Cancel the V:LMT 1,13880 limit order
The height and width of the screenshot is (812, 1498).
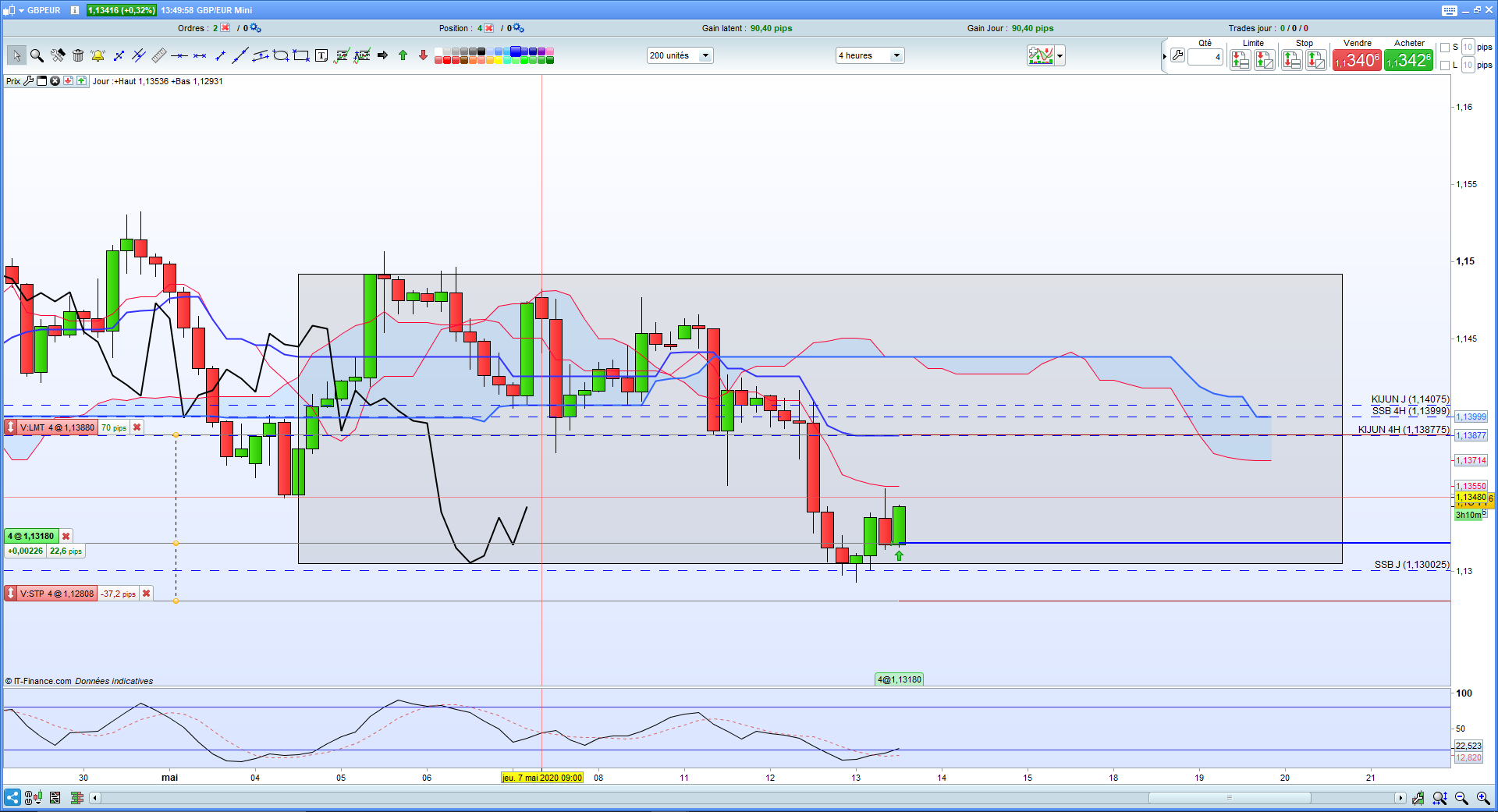[x=137, y=427]
